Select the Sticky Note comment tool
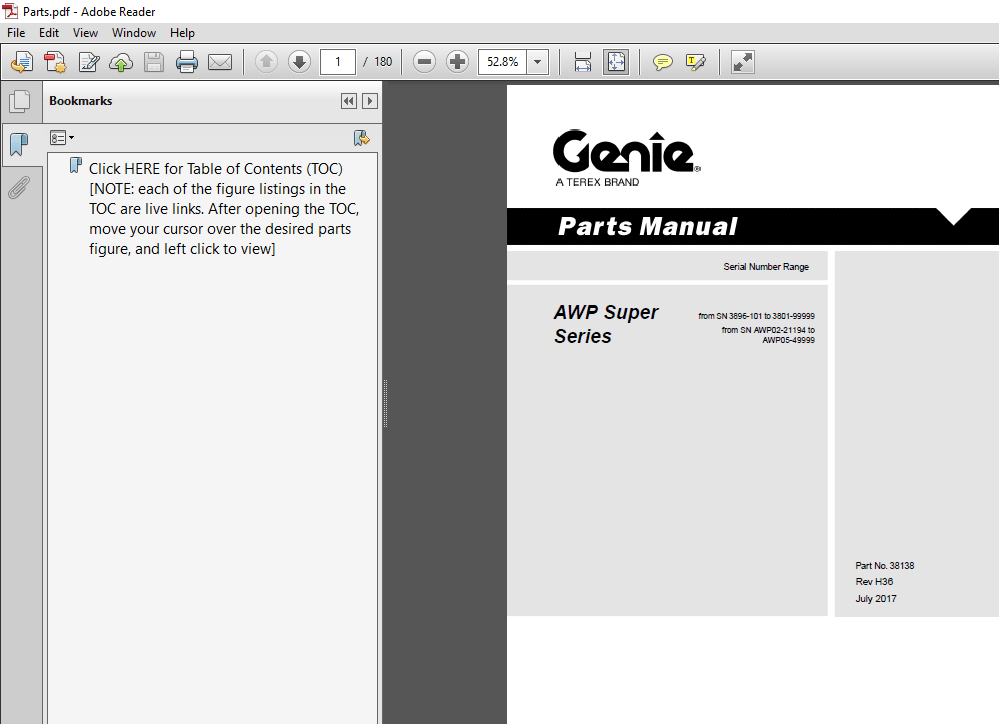Viewport: 999px width, 724px height. pyautogui.click(x=662, y=61)
